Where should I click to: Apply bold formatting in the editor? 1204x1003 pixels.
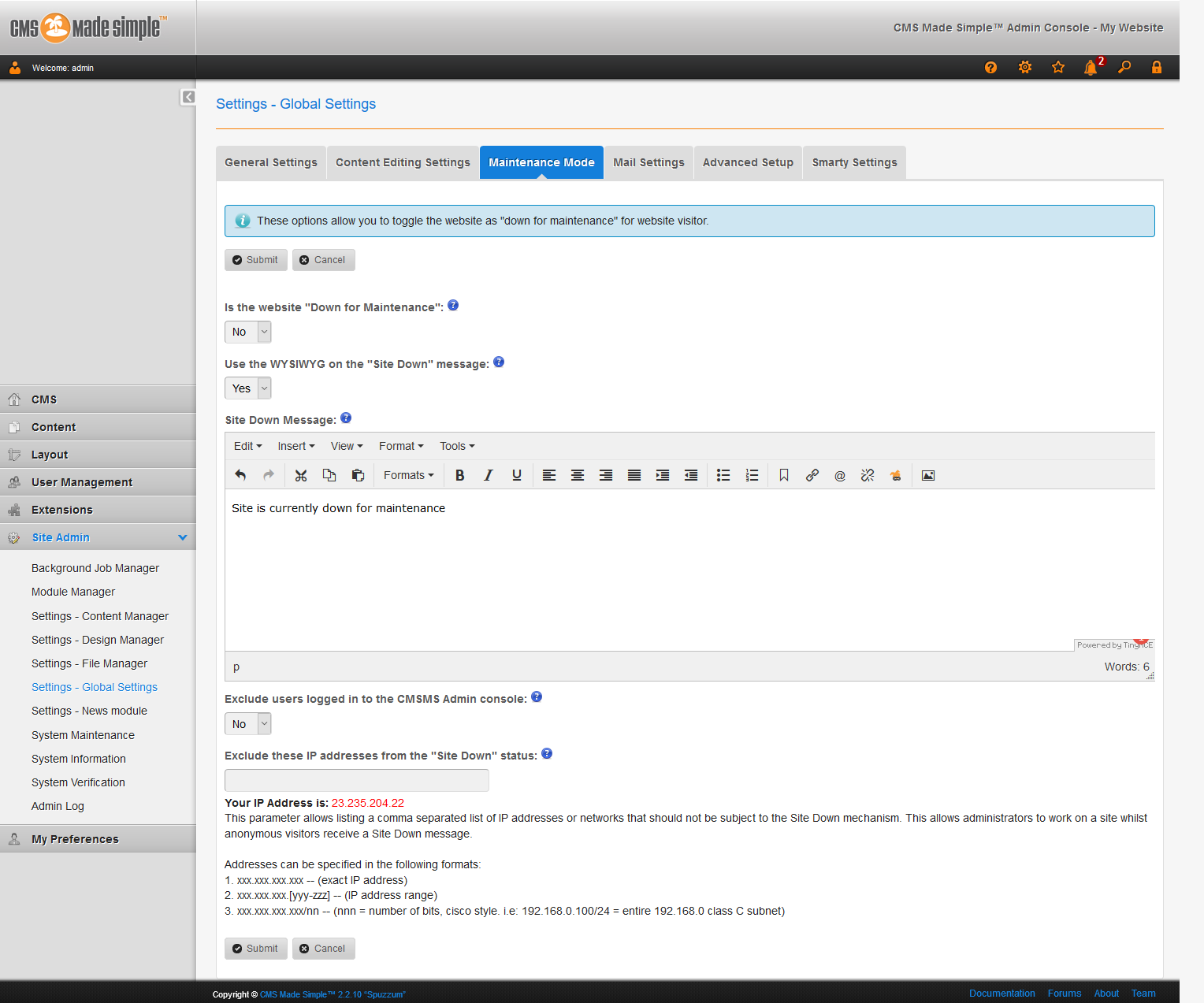[x=460, y=475]
